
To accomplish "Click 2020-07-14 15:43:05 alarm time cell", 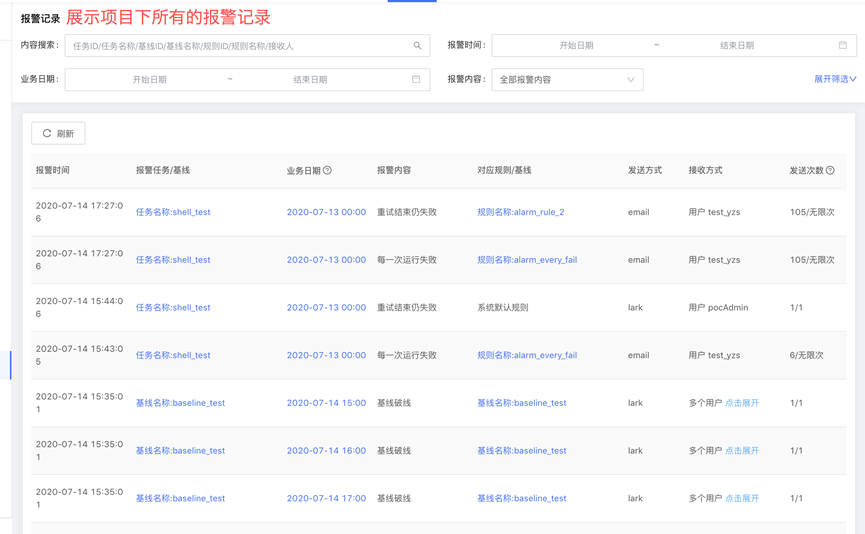I will pyautogui.click(x=79, y=355).
